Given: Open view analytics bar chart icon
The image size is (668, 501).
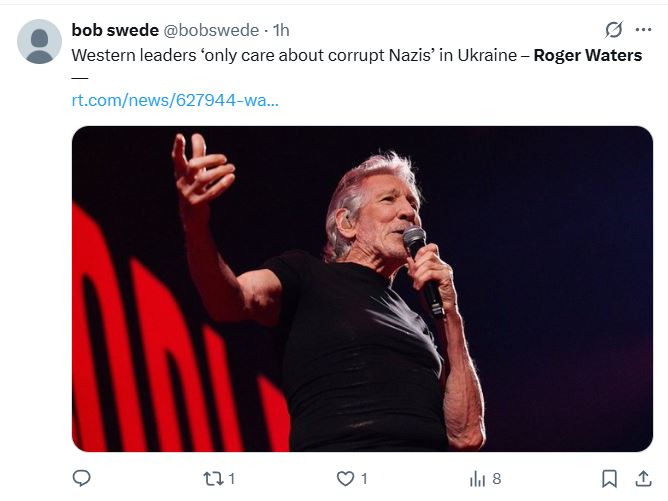Looking at the screenshot, I should (478, 479).
